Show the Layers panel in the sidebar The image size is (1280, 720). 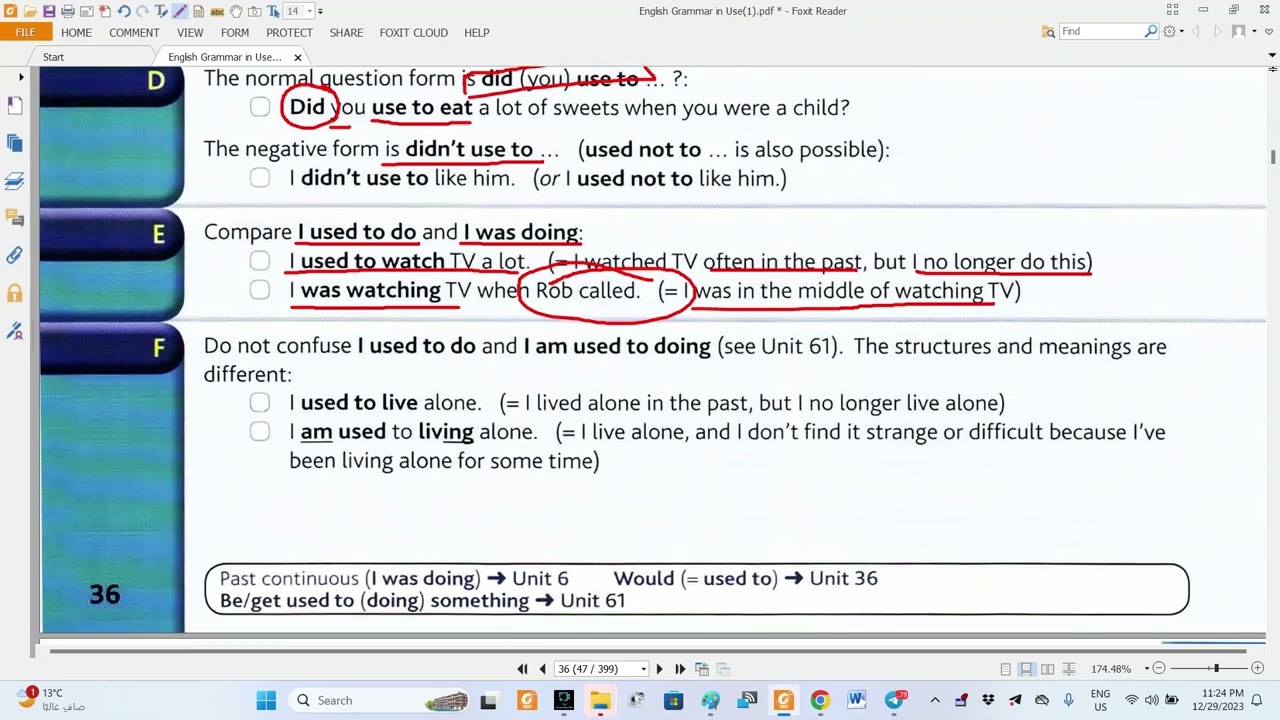tap(14, 181)
